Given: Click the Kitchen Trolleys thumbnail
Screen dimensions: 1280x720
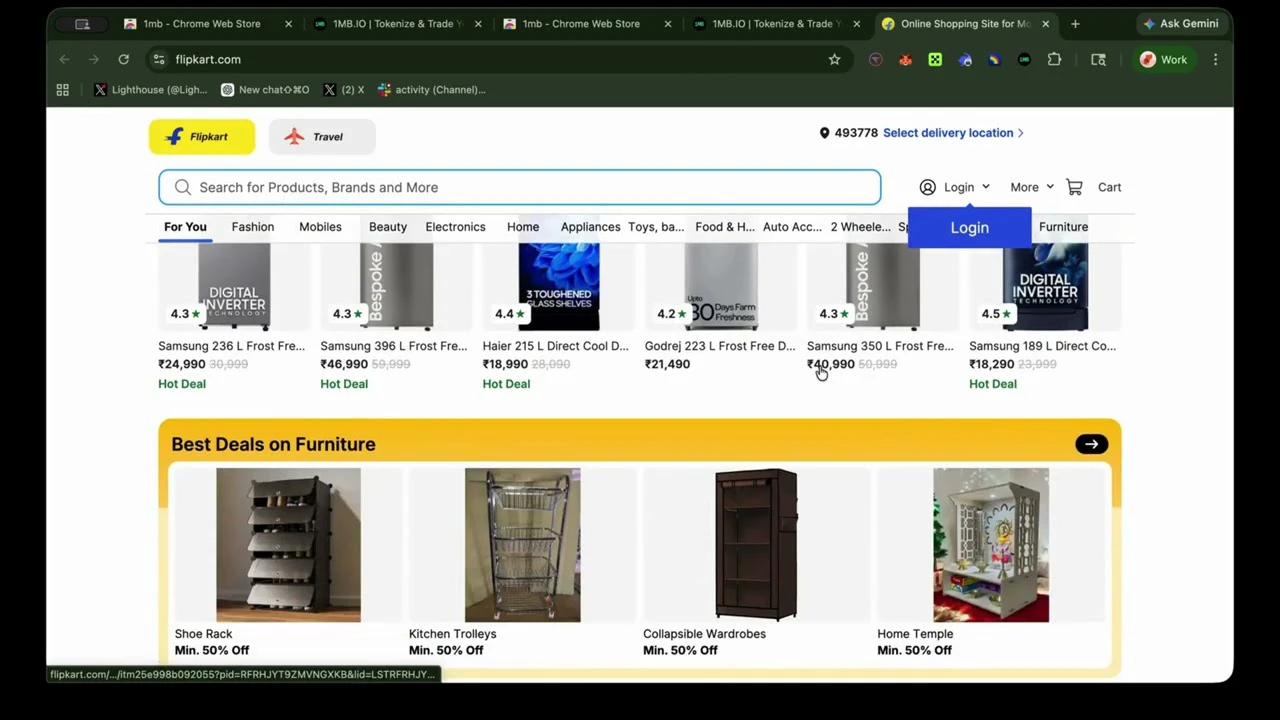Looking at the screenshot, I should [x=522, y=545].
